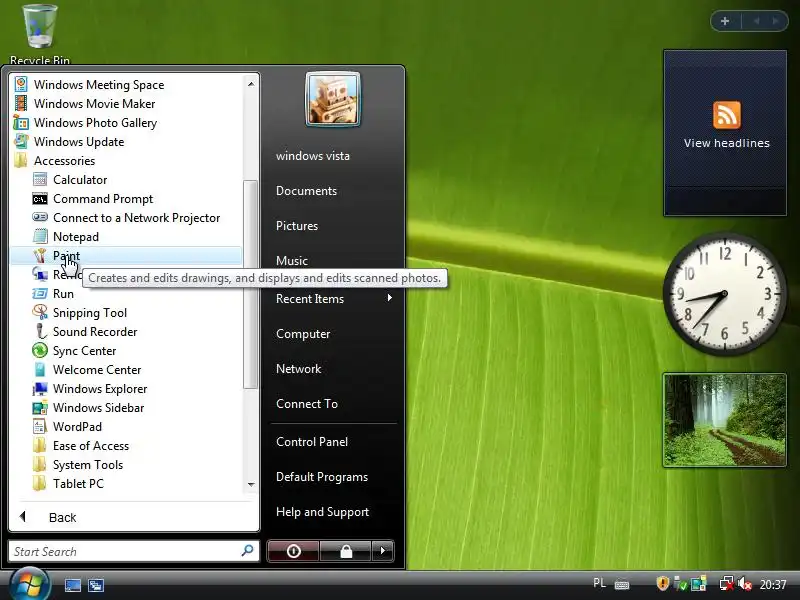
Task: Click the 20:37 taskbar clock
Action: tap(773, 584)
